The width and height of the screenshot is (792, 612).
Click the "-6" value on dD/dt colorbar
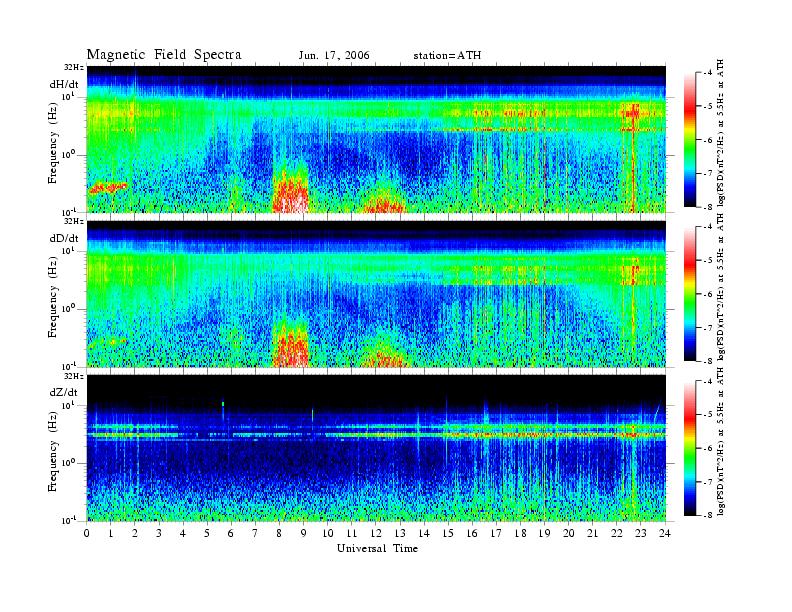point(708,294)
